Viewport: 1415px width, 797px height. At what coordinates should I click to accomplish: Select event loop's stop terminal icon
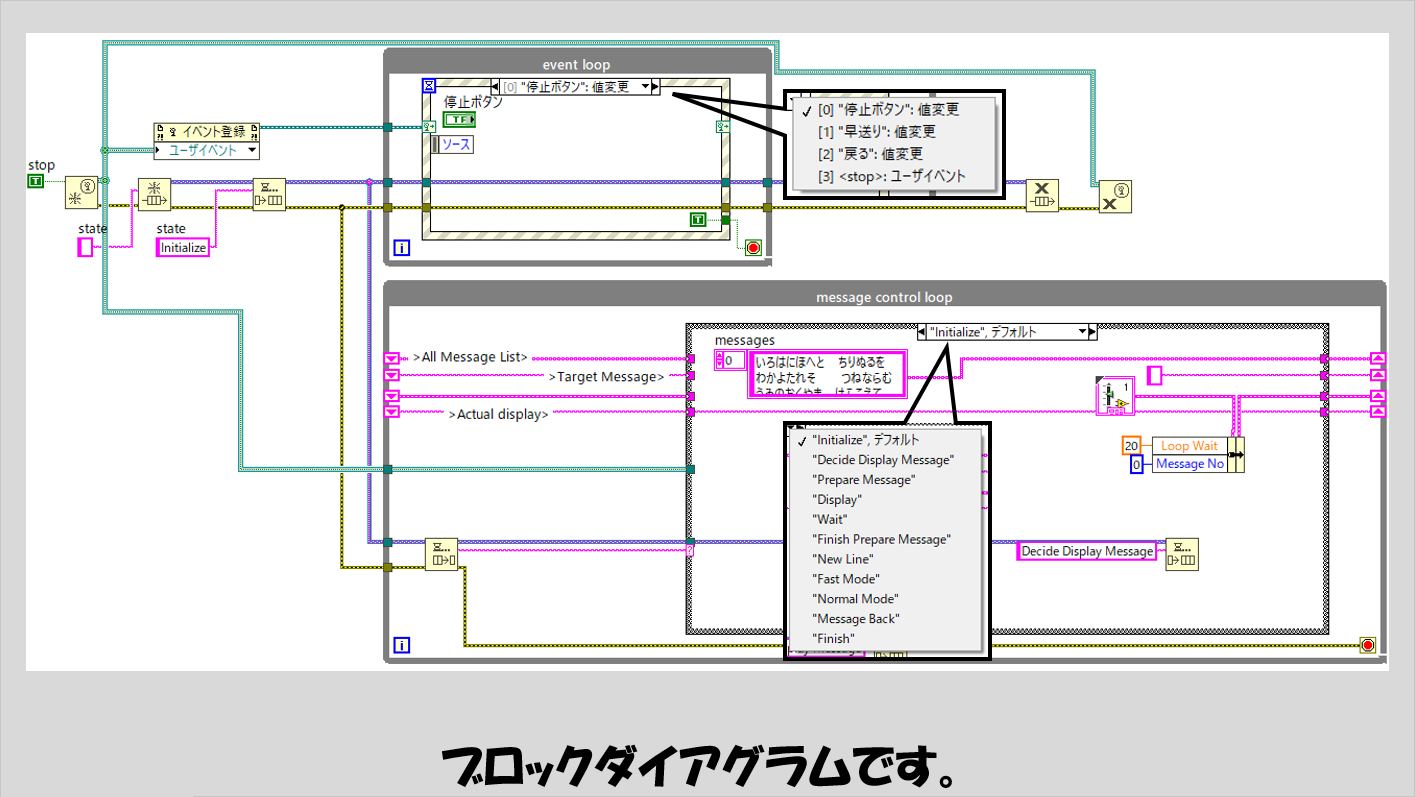point(753,248)
